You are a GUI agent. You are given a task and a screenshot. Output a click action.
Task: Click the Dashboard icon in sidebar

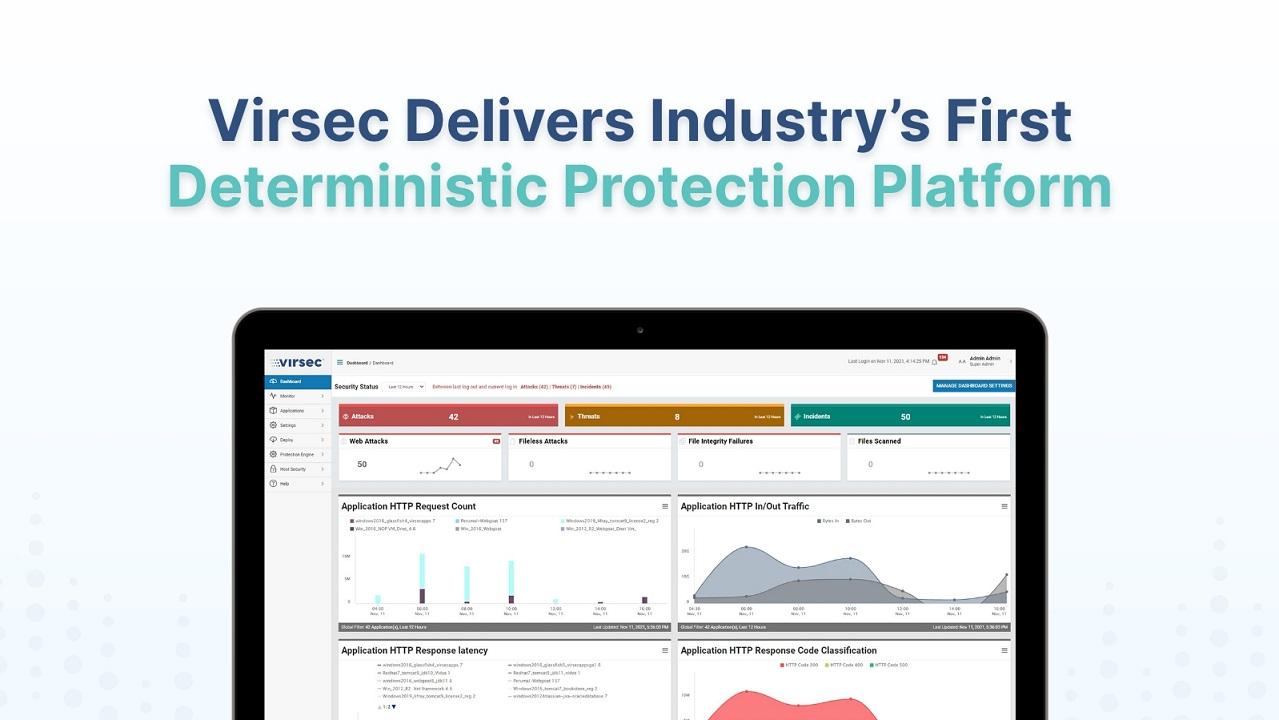tap(273, 381)
